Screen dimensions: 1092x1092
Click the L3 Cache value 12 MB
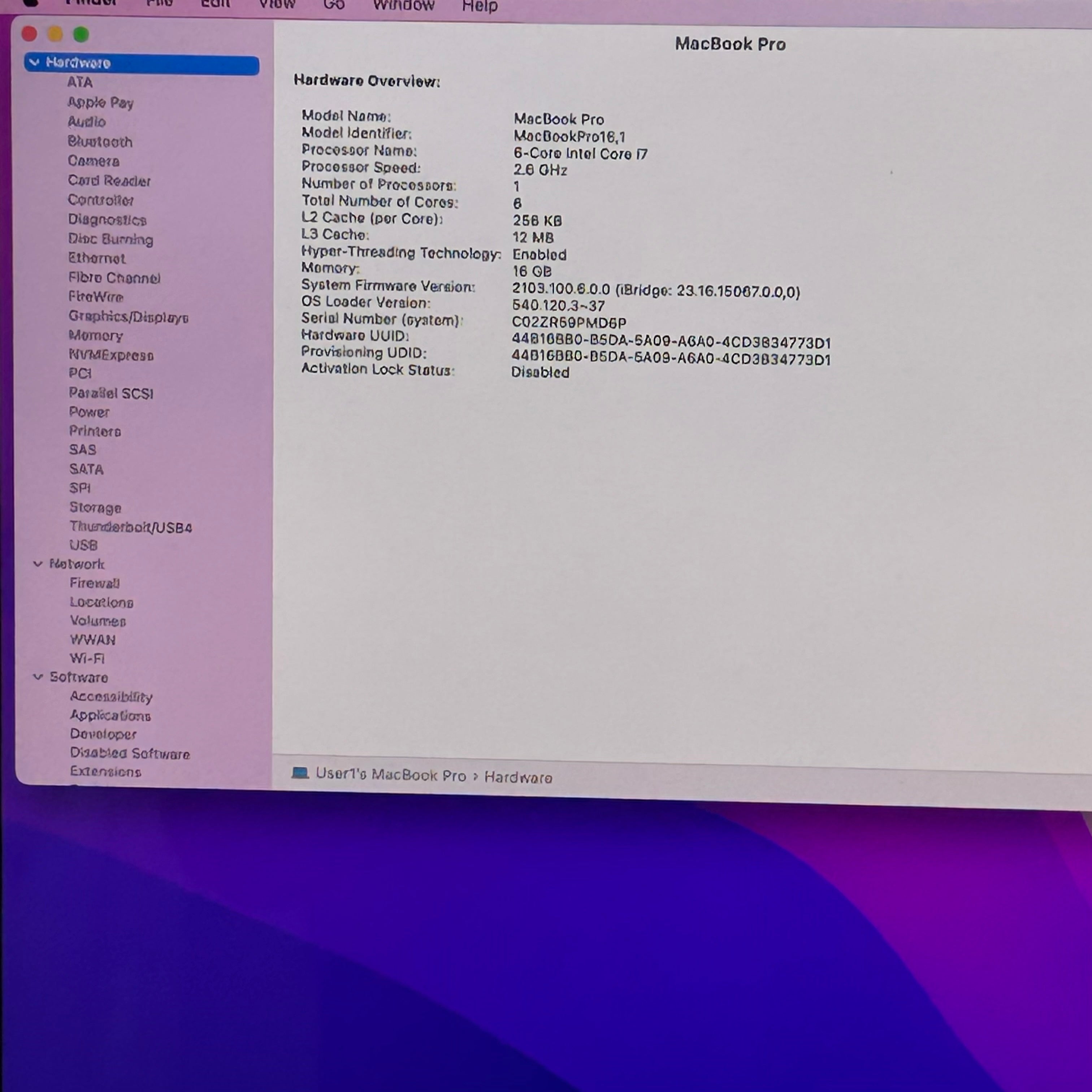coord(533,237)
